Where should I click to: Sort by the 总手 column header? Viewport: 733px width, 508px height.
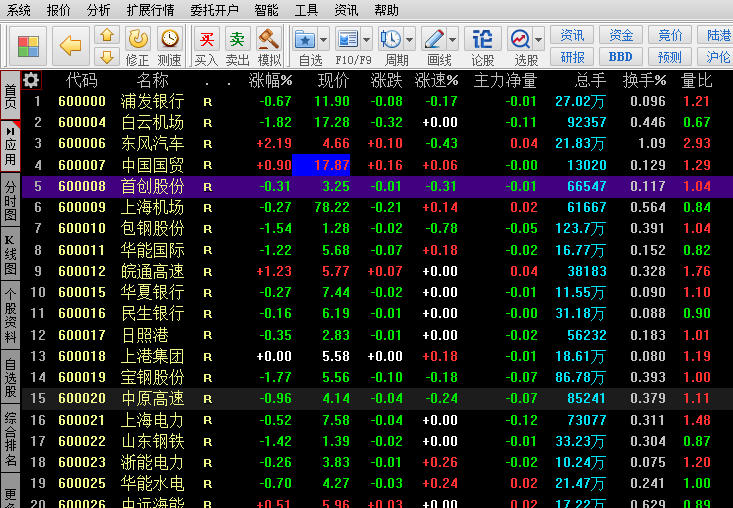click(590, 80)
